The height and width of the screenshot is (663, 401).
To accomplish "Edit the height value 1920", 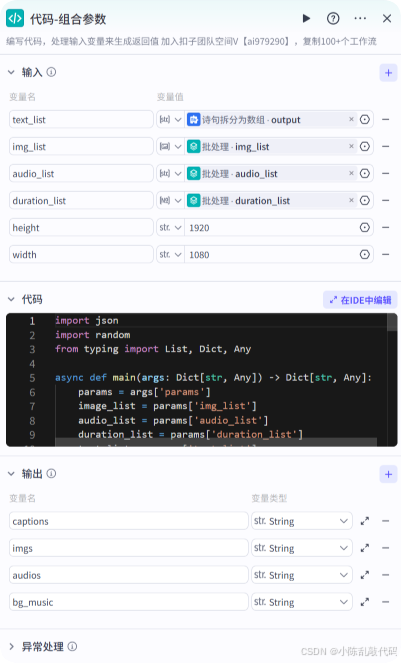I will [x=271, y=228].
